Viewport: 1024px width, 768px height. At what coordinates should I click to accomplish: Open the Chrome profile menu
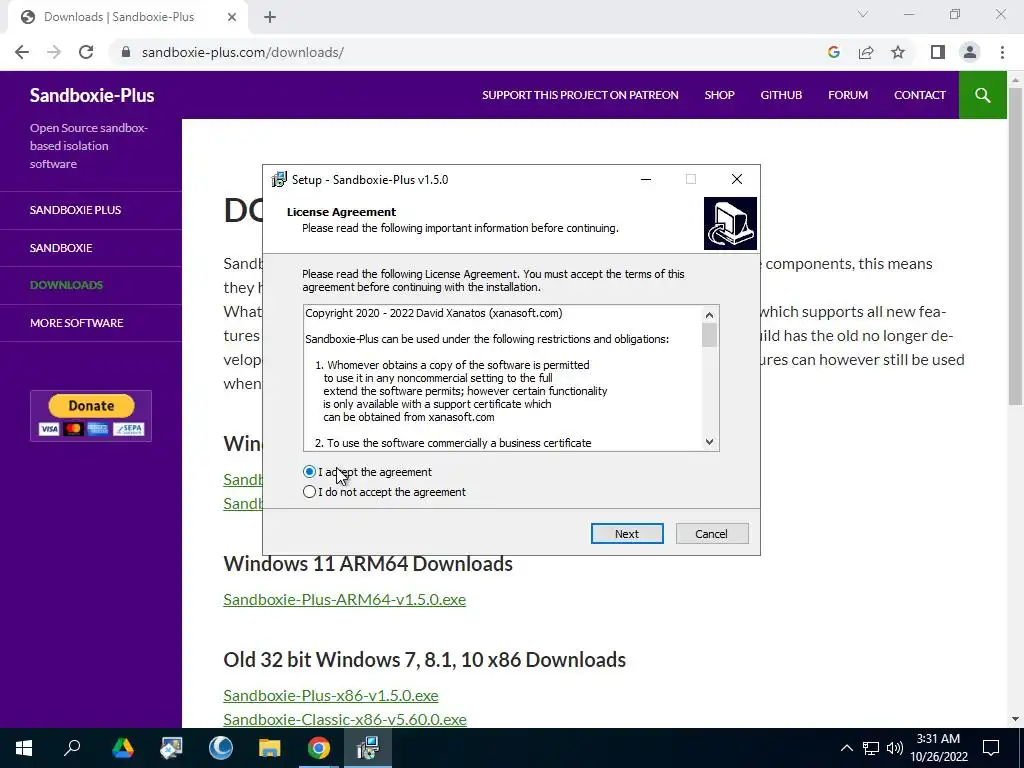coord(970,52)
